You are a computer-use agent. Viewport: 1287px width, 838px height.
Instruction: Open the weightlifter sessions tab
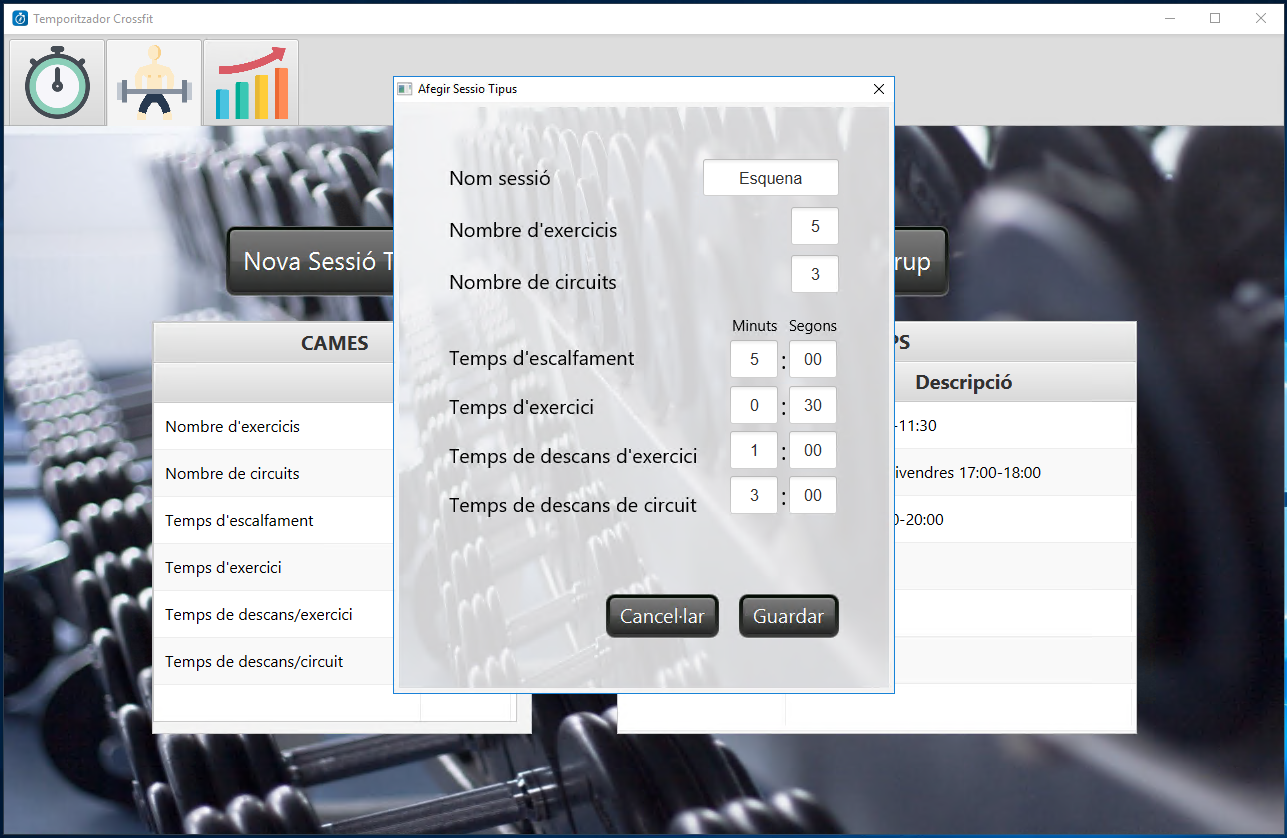point(154,83)
